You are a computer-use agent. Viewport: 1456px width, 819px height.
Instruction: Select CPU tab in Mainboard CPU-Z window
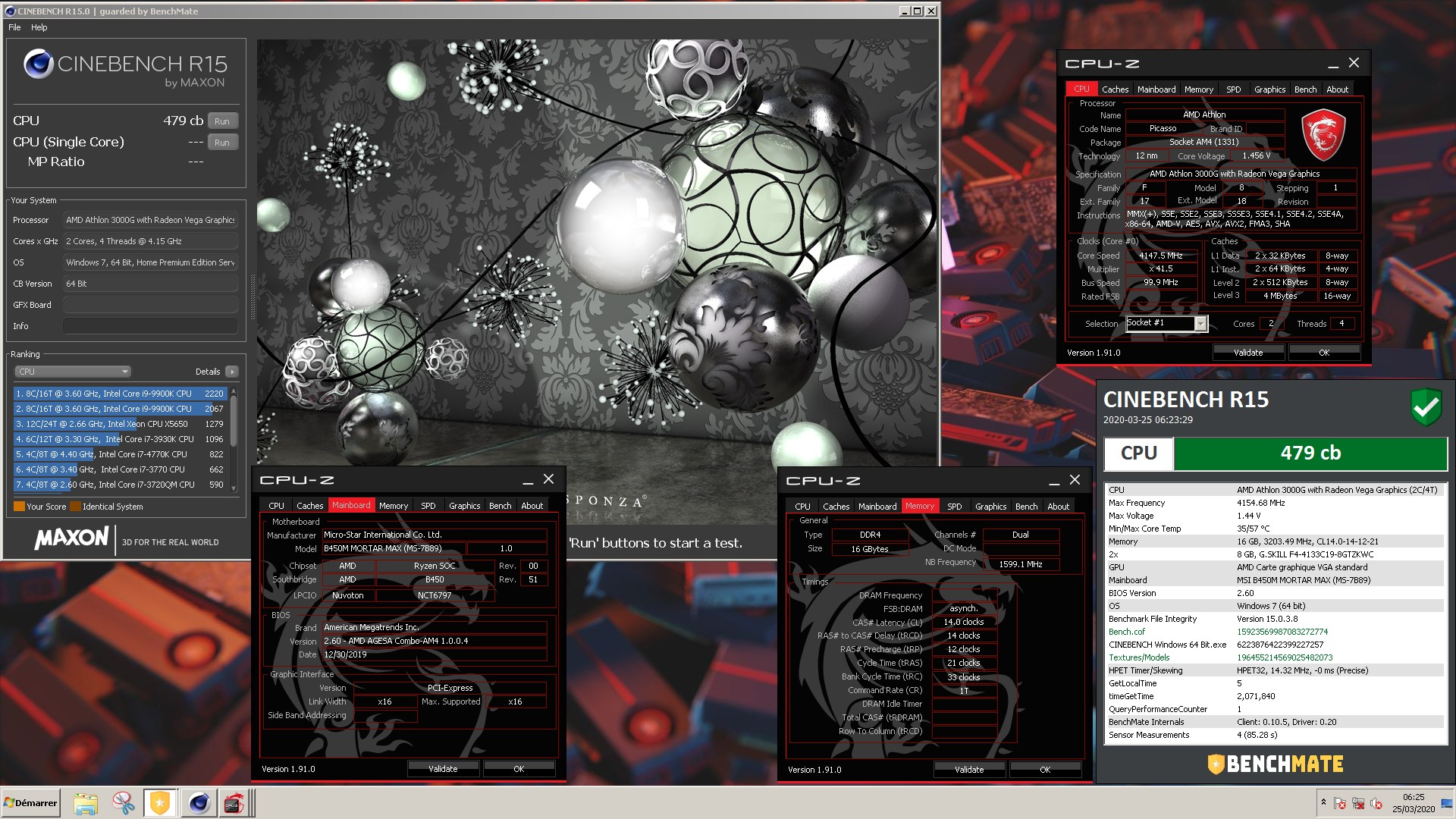[276, 506]
